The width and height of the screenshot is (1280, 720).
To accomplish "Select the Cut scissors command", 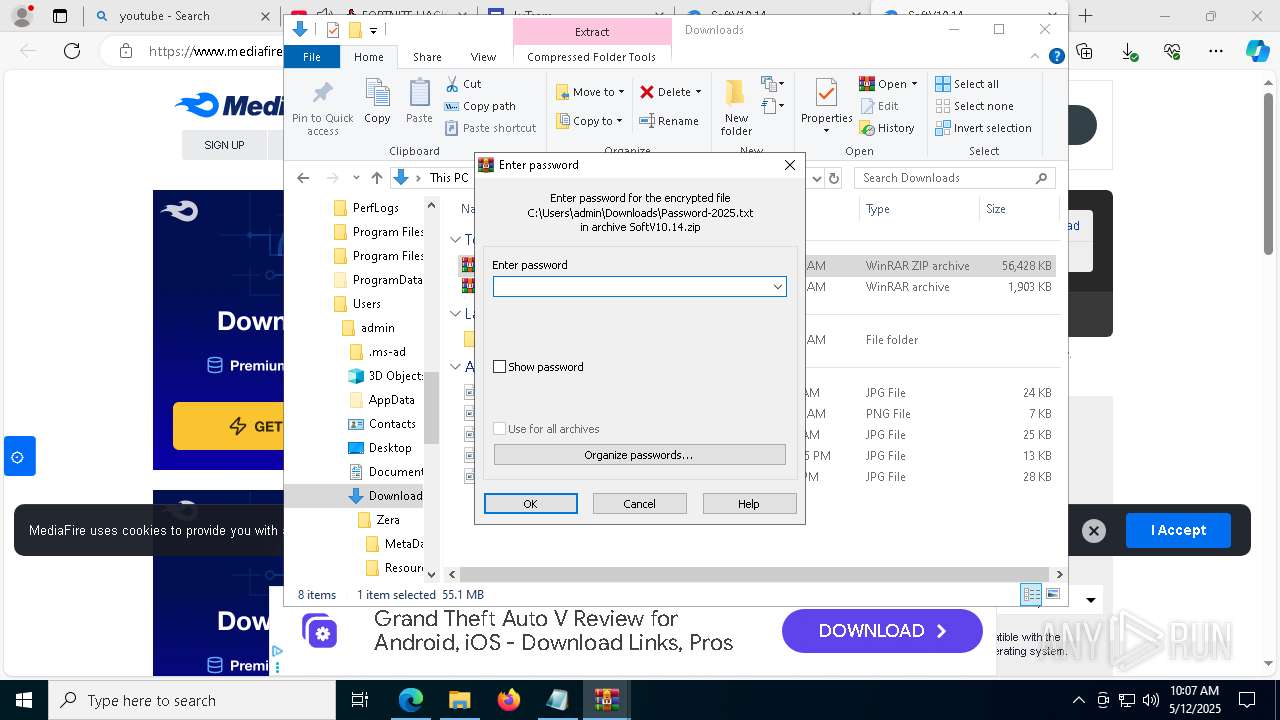I will click(x=463, y=84).
